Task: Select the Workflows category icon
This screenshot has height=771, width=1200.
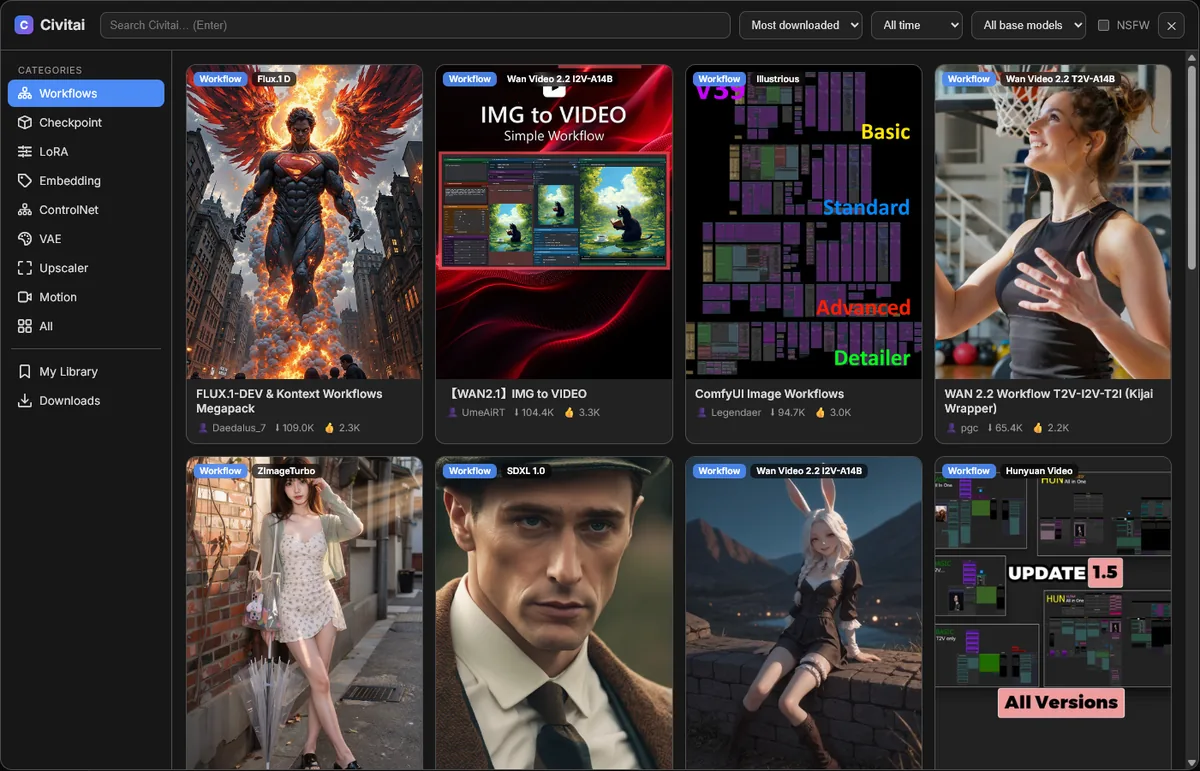Action: tap(25, 93)
